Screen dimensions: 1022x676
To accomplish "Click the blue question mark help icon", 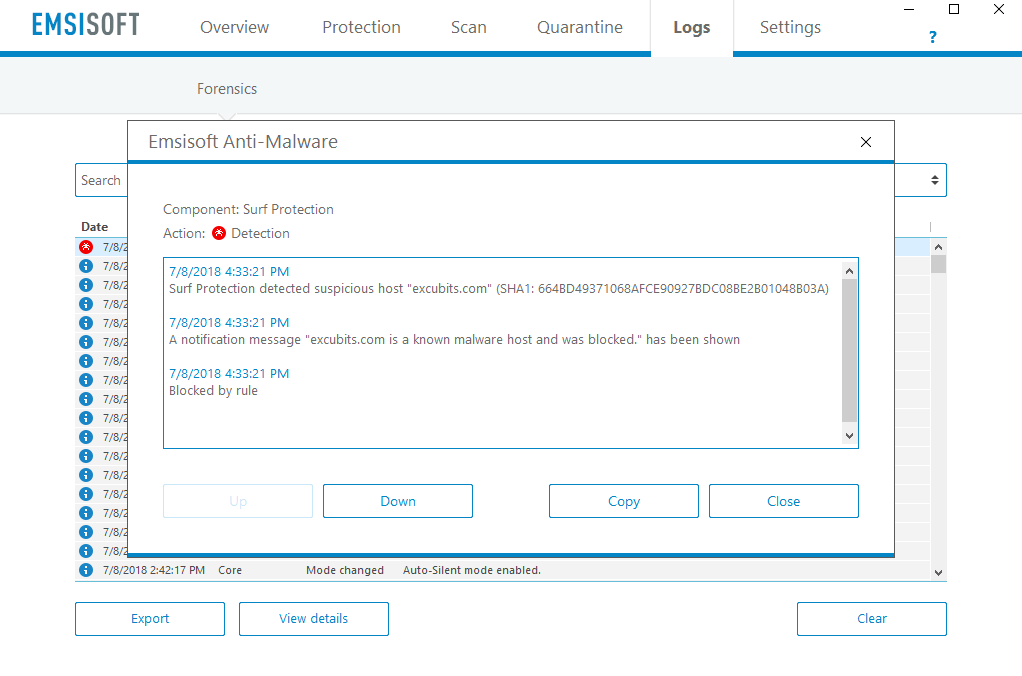I will tap(932, 38).
